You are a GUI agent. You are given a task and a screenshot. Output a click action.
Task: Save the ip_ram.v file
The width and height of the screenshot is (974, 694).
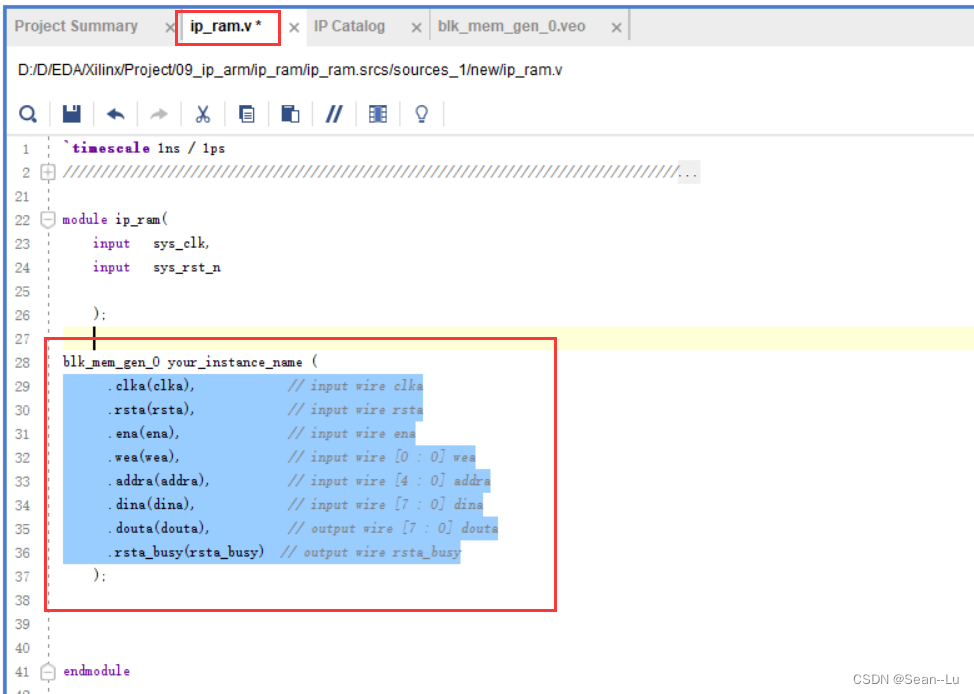[x=71, y=114]
